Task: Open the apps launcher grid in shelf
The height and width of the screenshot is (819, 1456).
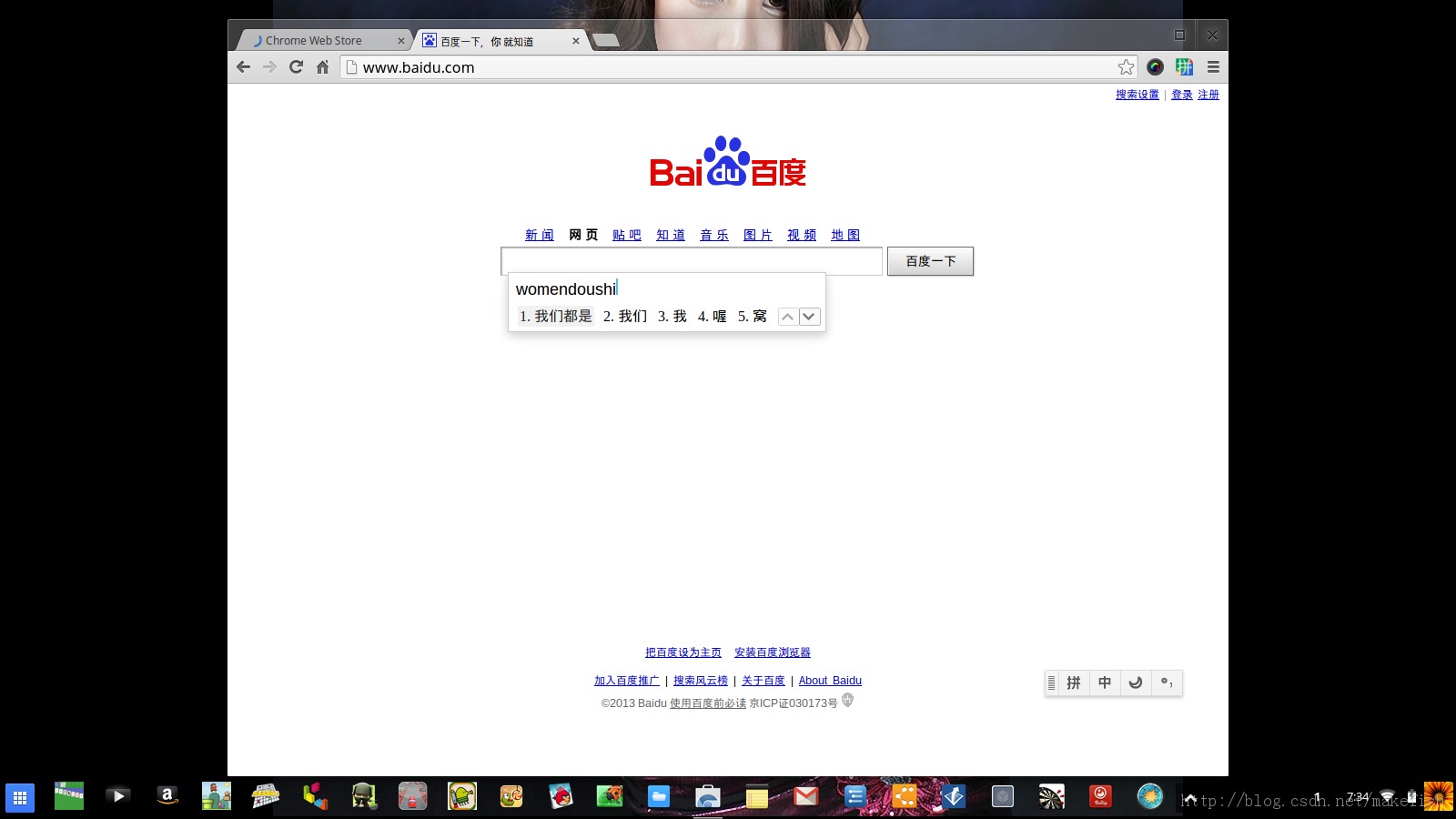Action: [20, 798]
